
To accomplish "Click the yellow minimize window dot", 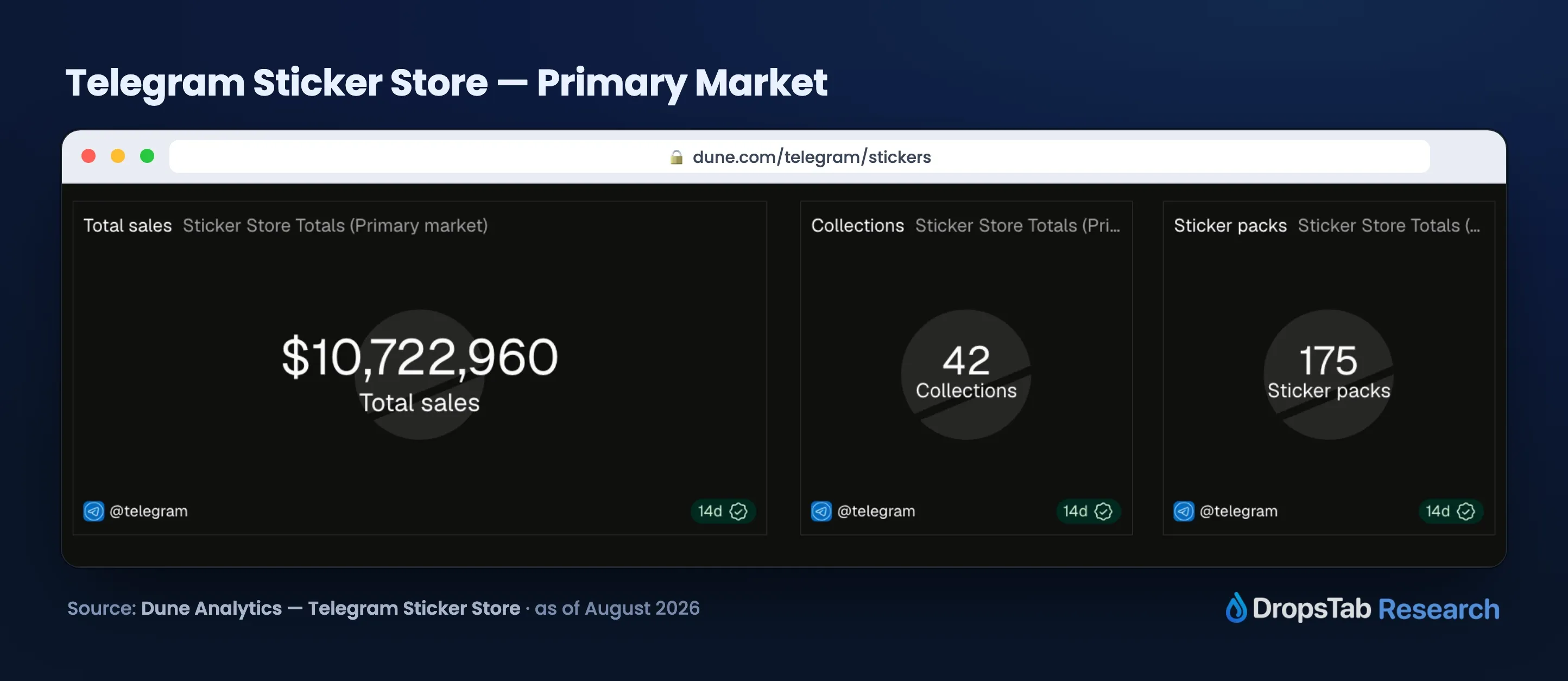I will point(117,156).
